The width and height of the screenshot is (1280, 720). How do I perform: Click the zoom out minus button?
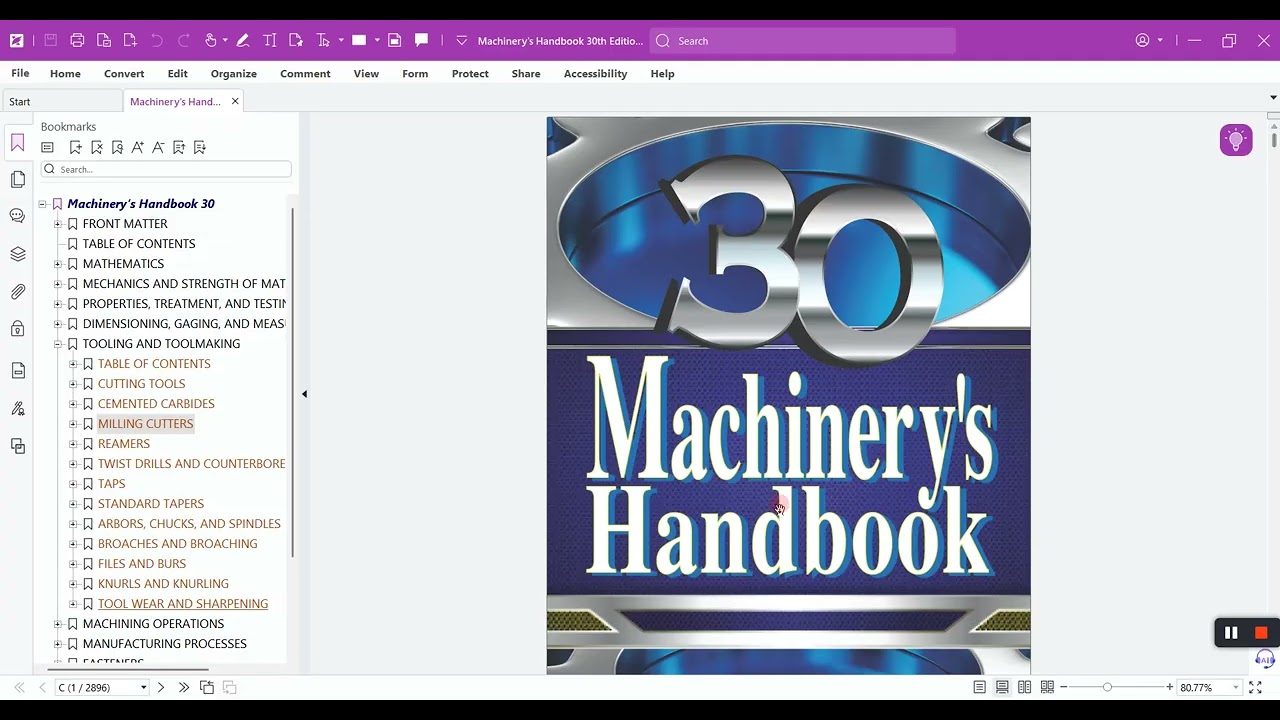pos(1064,688)
